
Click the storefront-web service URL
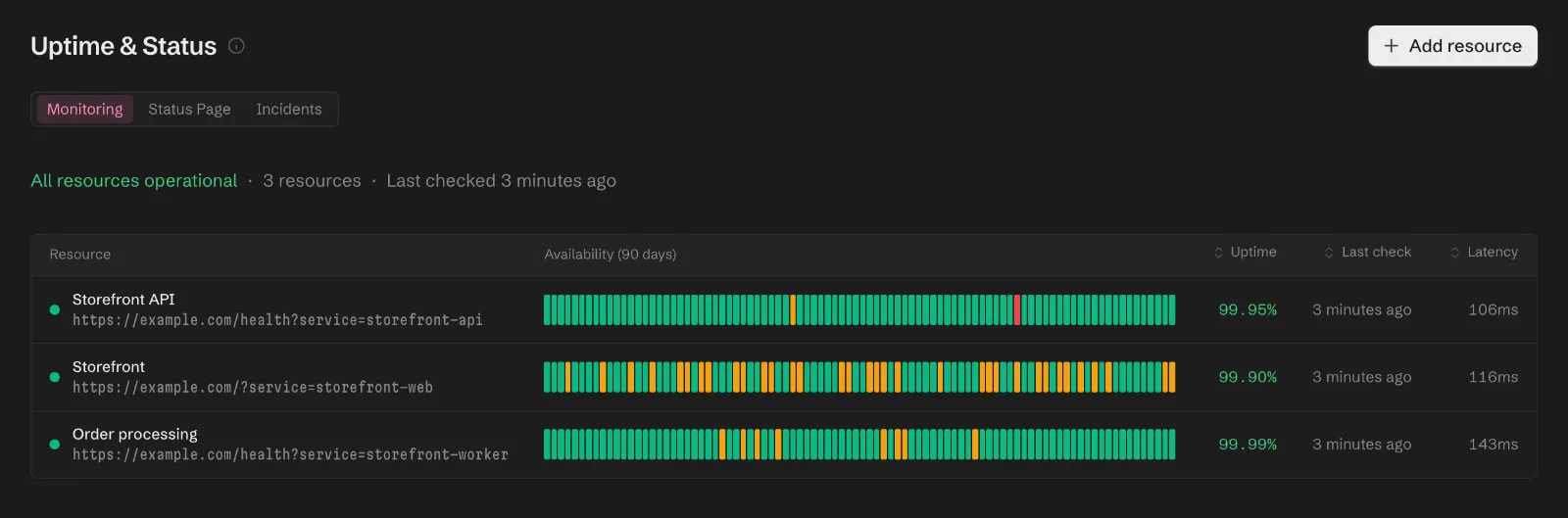click(x=252, y=388)
